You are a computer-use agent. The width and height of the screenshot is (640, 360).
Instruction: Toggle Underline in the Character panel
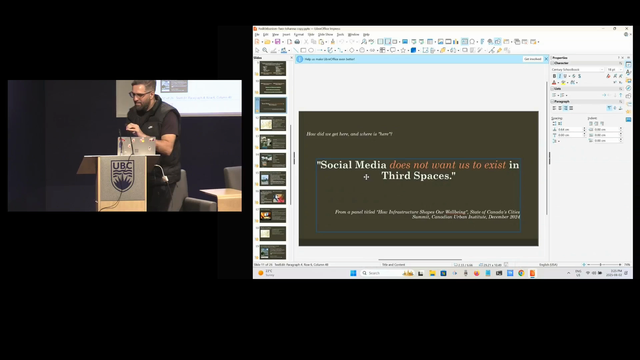[x=565, y=76]
